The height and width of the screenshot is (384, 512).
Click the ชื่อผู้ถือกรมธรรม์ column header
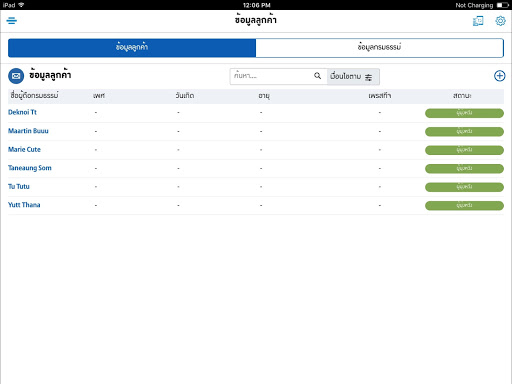point(34,96)
